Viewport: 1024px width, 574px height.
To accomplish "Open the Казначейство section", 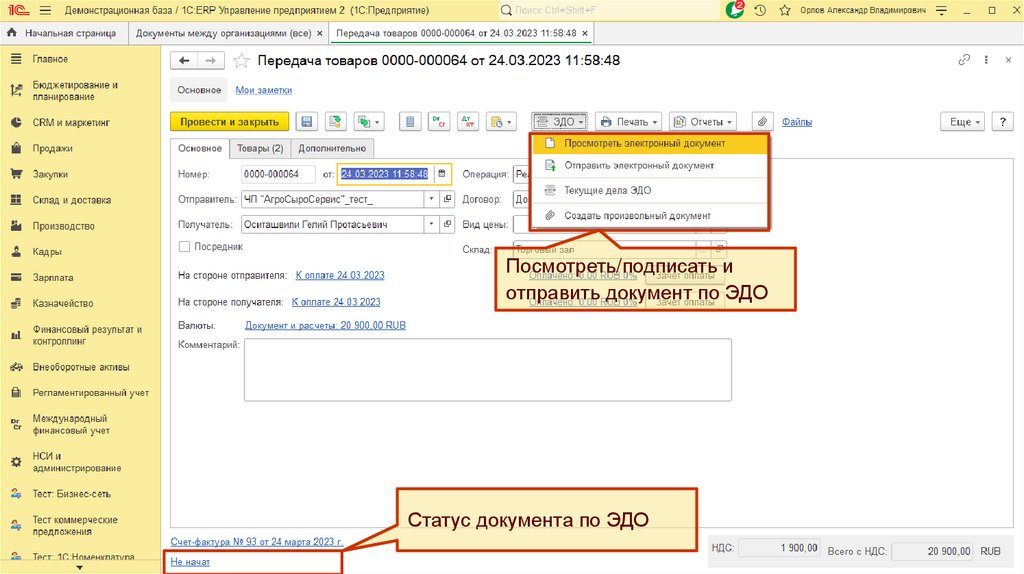I will (x=63, y=303).
